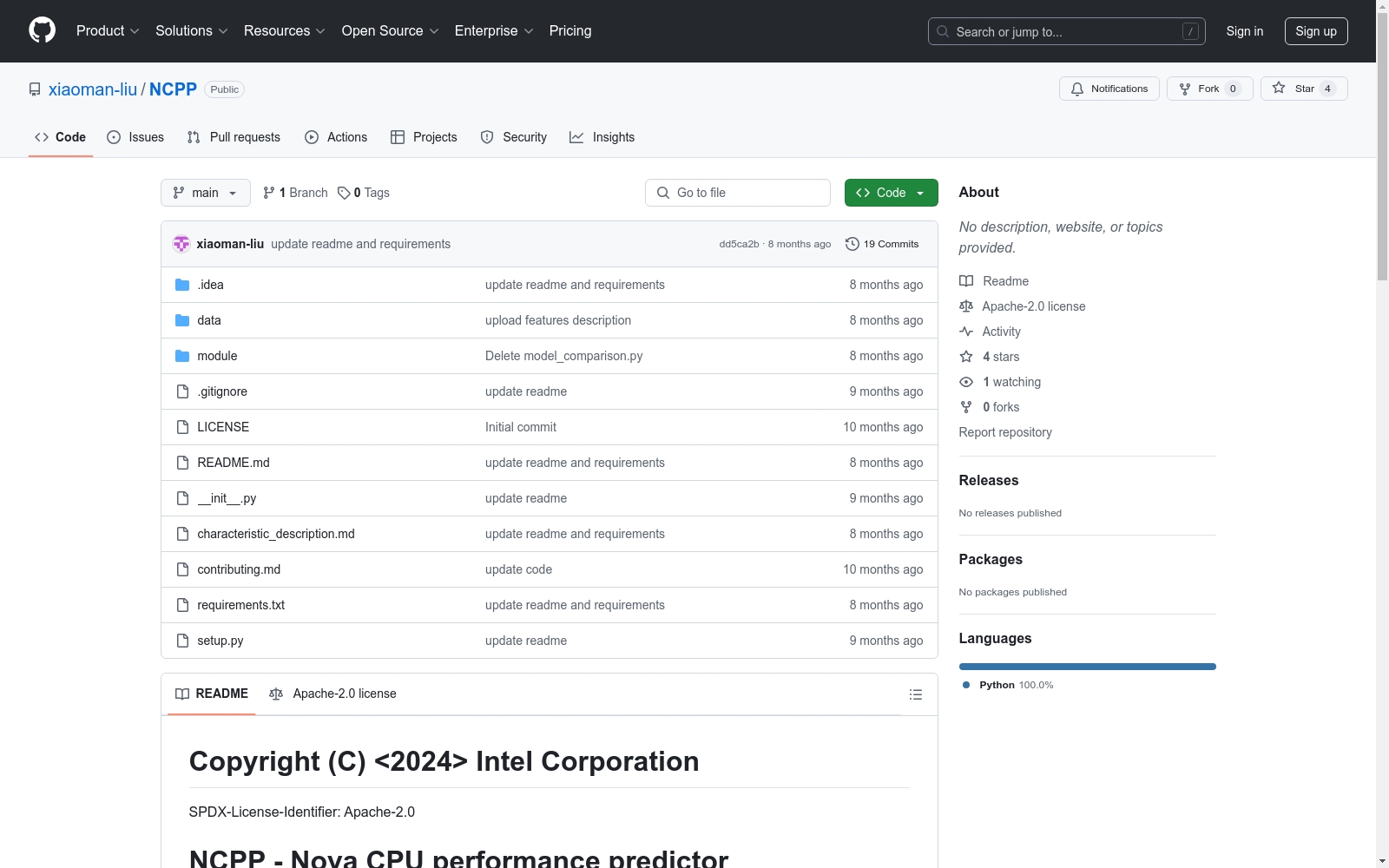The image size is (1389, 868).
Task: Open the main branch selector dropdown
Action: point(206,193)
